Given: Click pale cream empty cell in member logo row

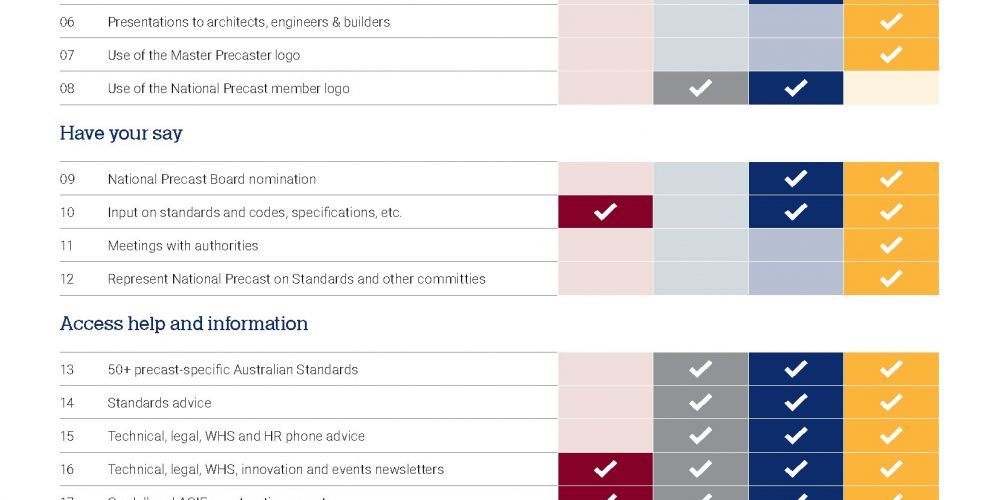Looking at the screenshot, I should point(891,88).
